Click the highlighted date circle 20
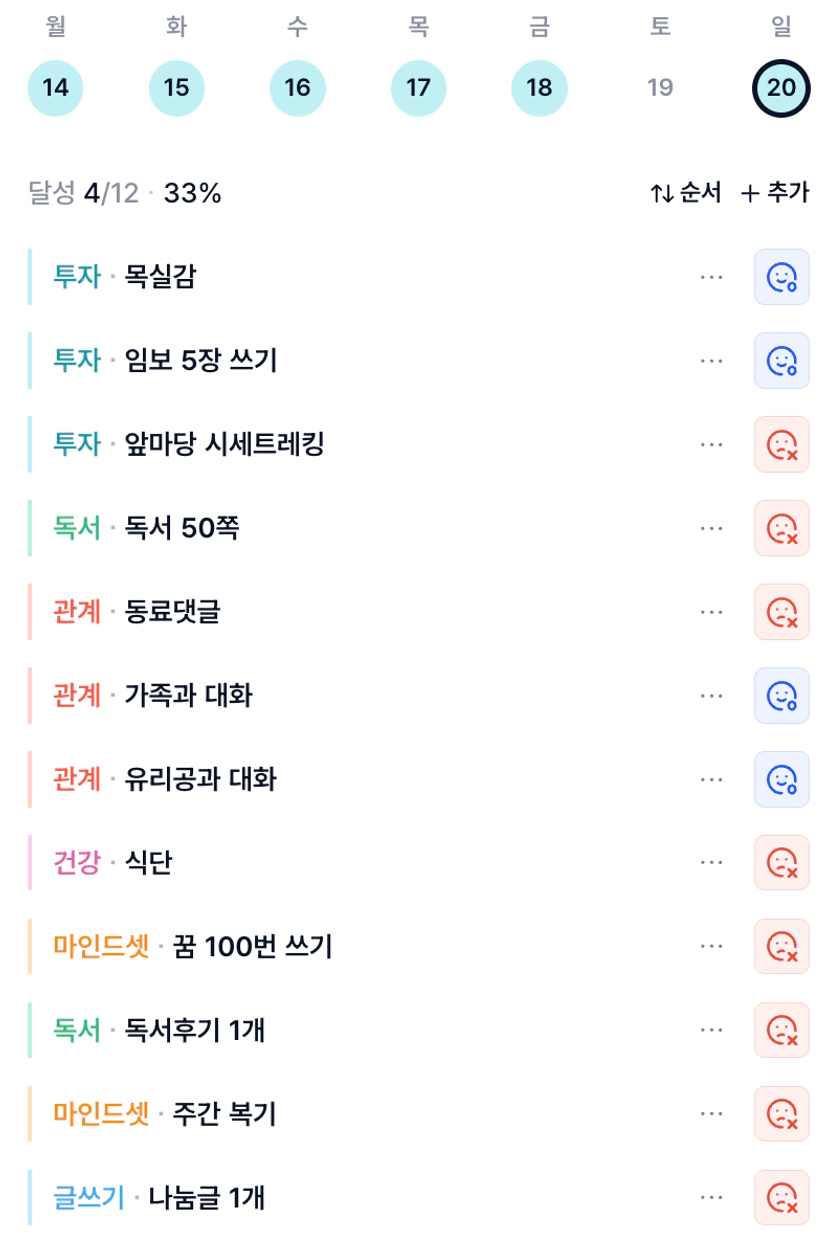This screenshot has height=1250, width=827. pos(781,88)
